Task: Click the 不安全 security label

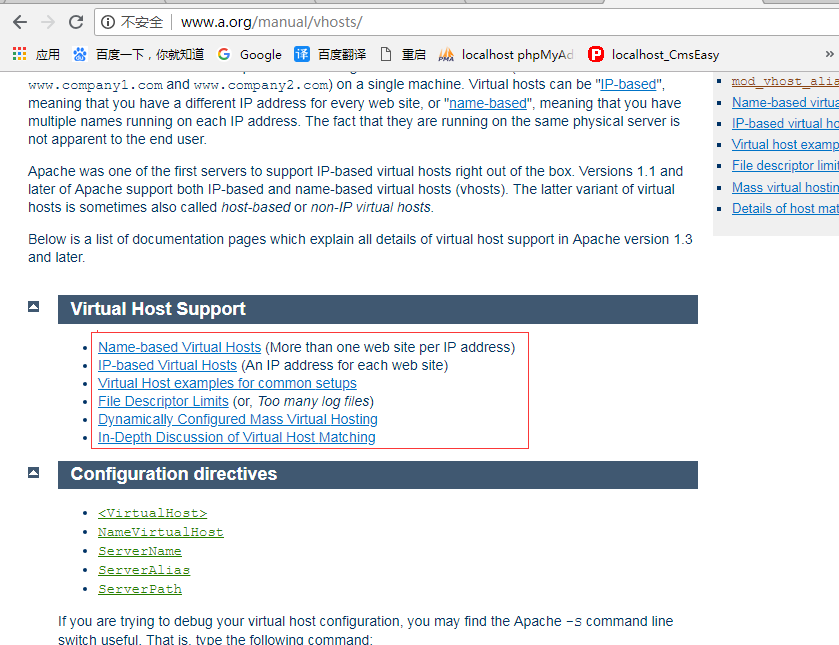Action: (x=142, y=22)
